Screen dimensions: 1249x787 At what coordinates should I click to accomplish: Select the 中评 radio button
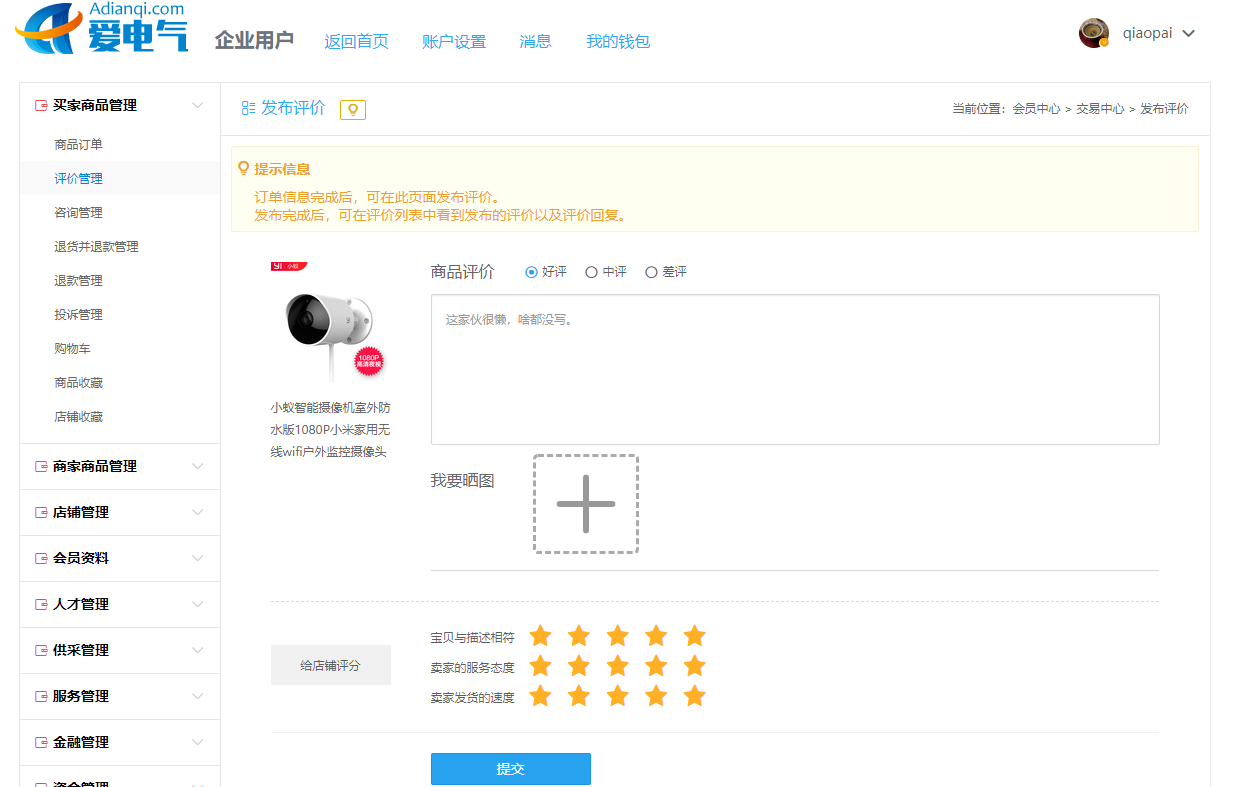[592, 272]
